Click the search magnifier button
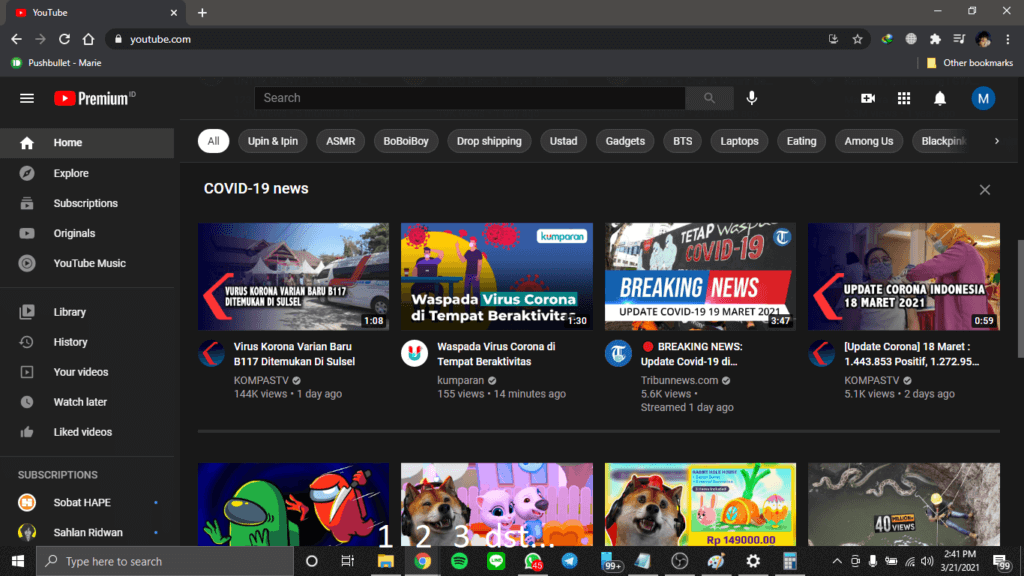1024x576 pixels. (709, 98)
